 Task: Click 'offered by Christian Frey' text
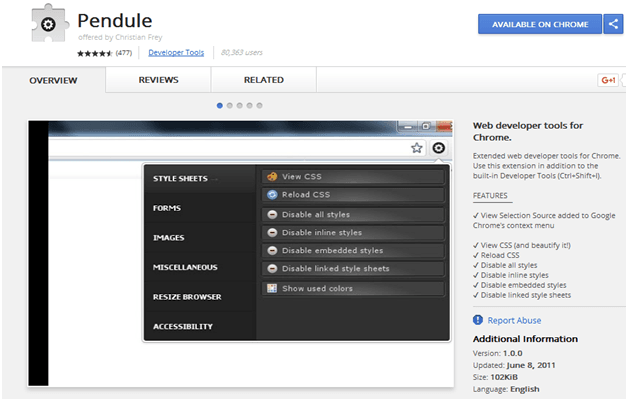(x=120, y=37)
